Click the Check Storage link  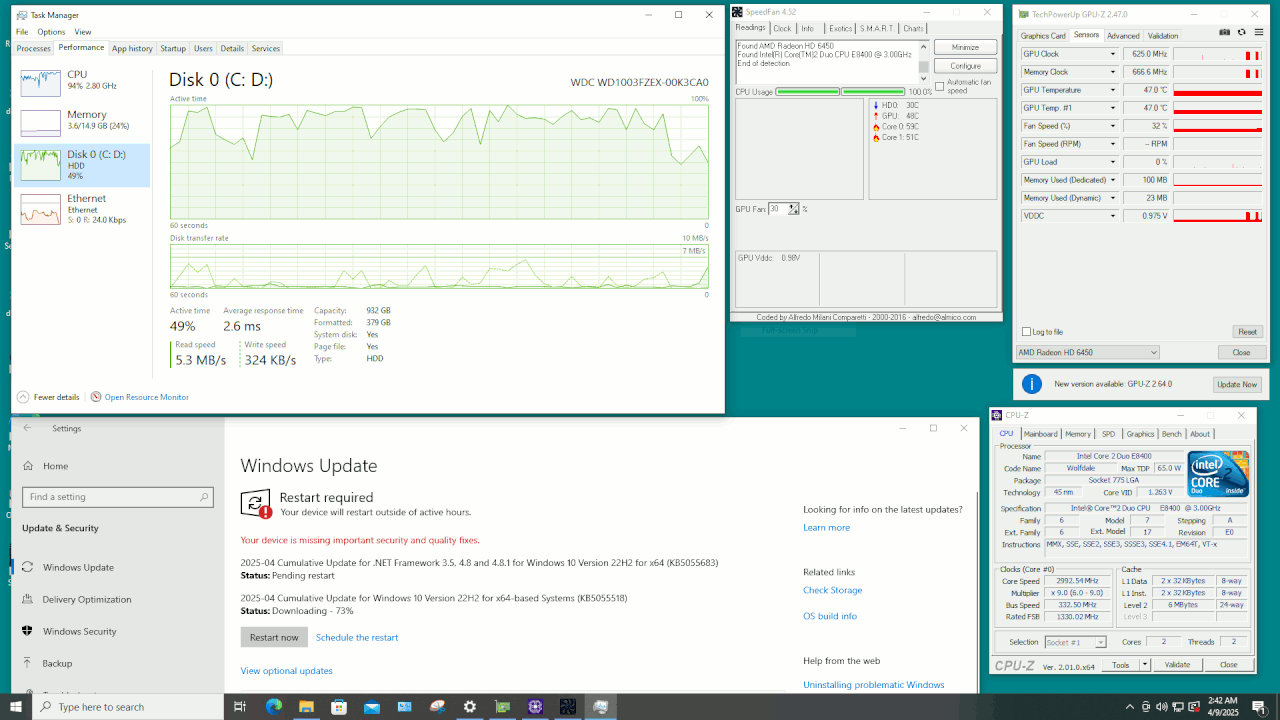coord(832,590)
